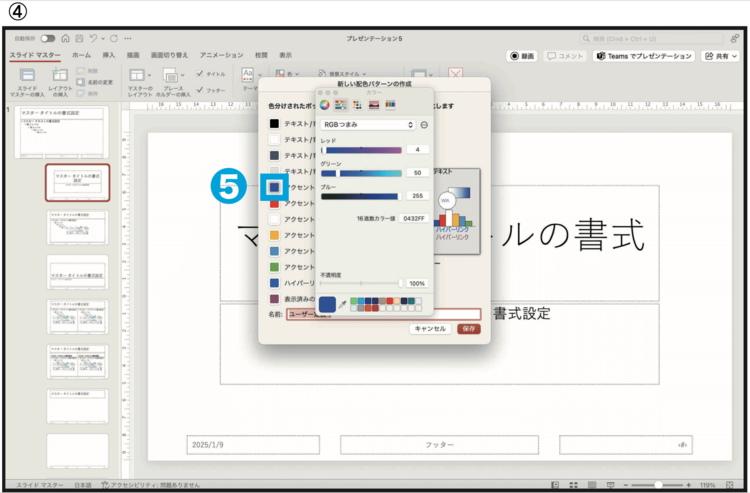Fit slide to window icon in status bar
The image size is (750, 493).
tap(729, 485)
